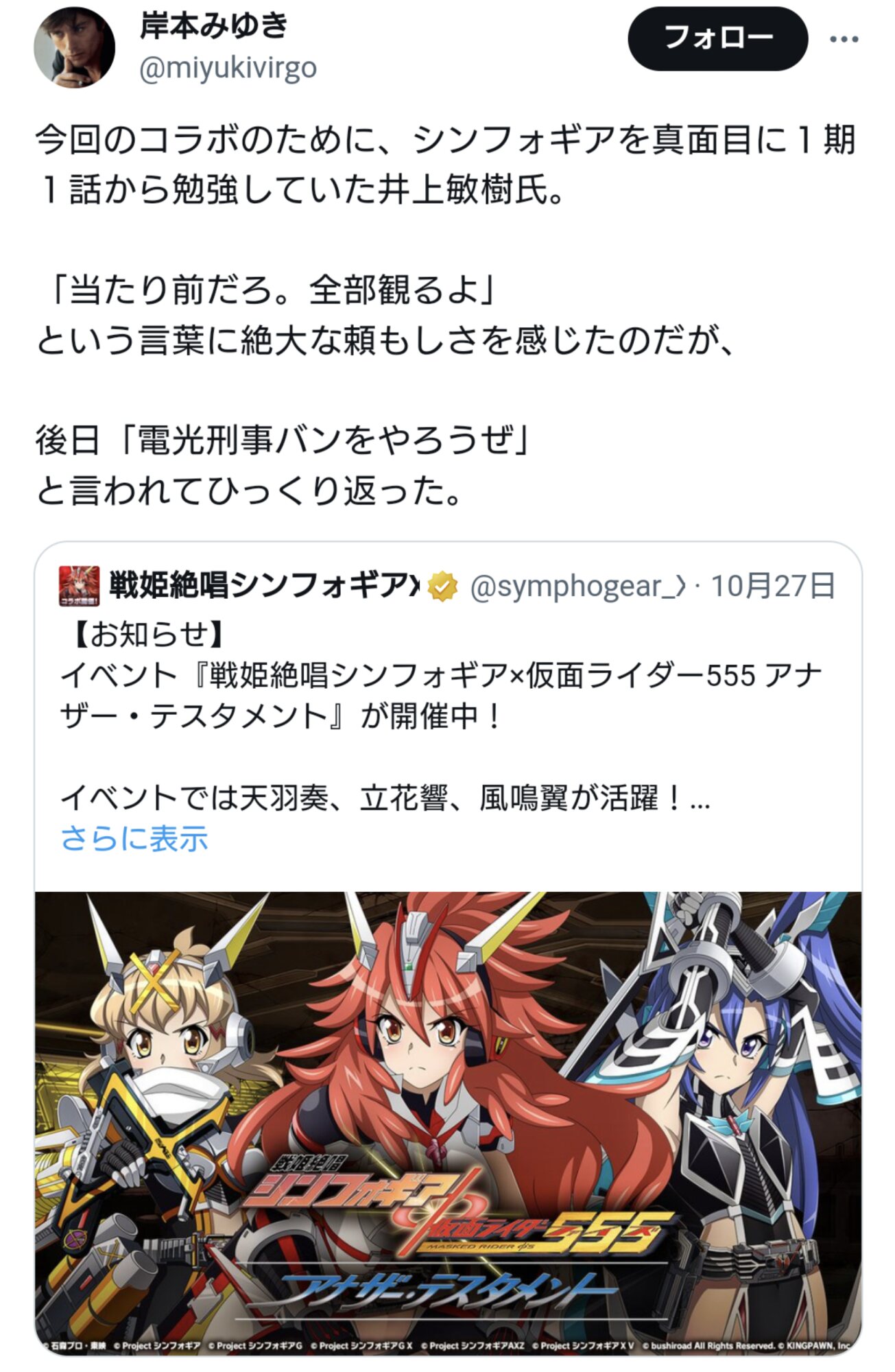Click the quoted Symphogear account avatar
The image size is (895, 1372).
point(80,586)
